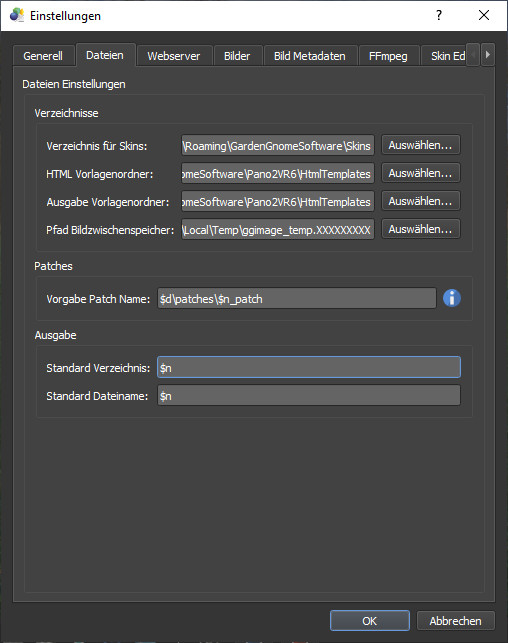This screenshot has height=643, width=508.
Task: Confirm settings with the OK button
Action: (x=369, y=620)
